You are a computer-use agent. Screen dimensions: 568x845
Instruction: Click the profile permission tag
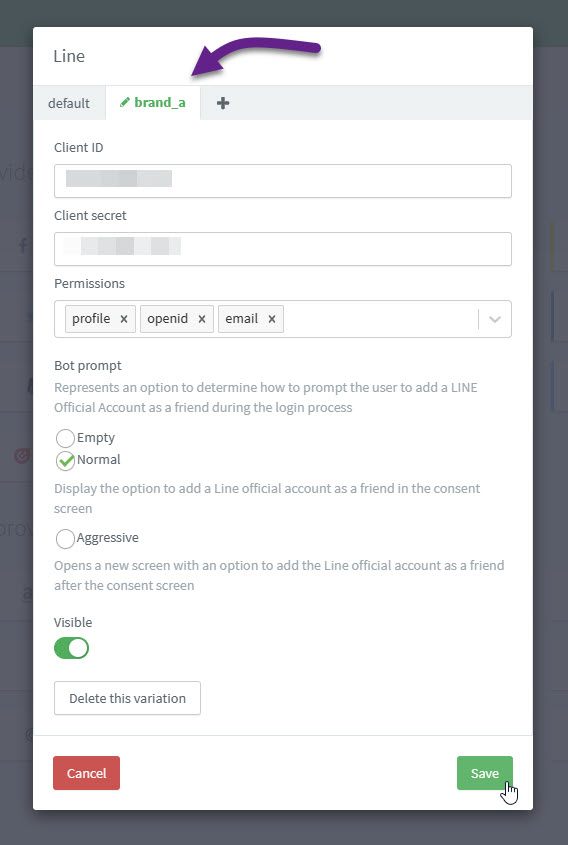(x=91, y=319)
